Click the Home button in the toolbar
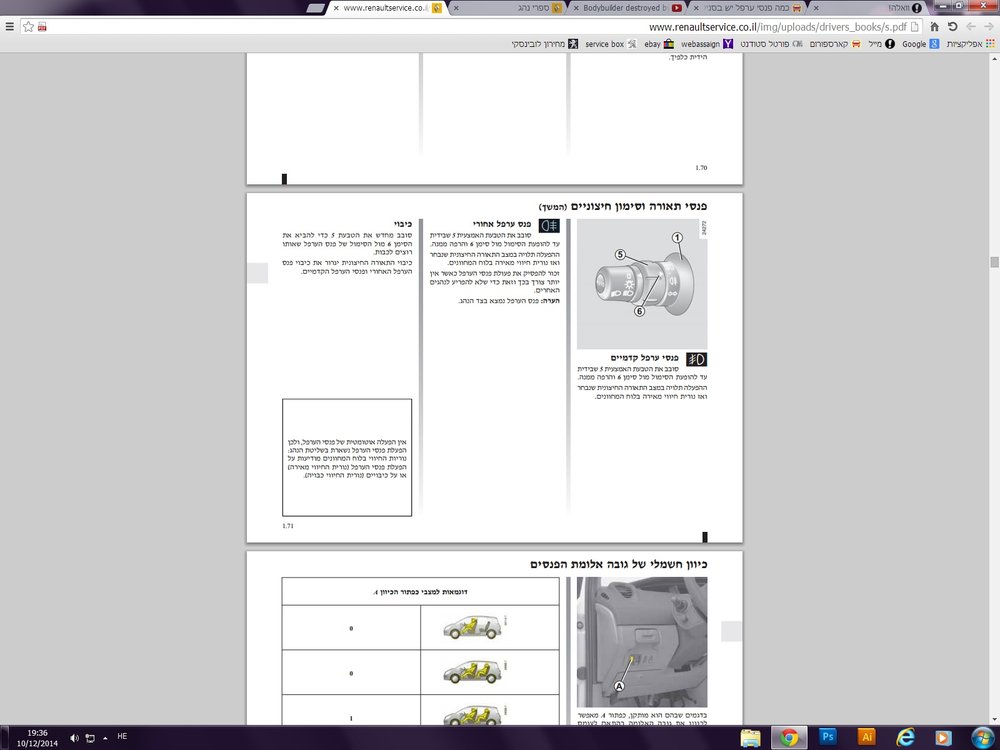Viewport: 1000px width, 750px height. pos(934,27)
